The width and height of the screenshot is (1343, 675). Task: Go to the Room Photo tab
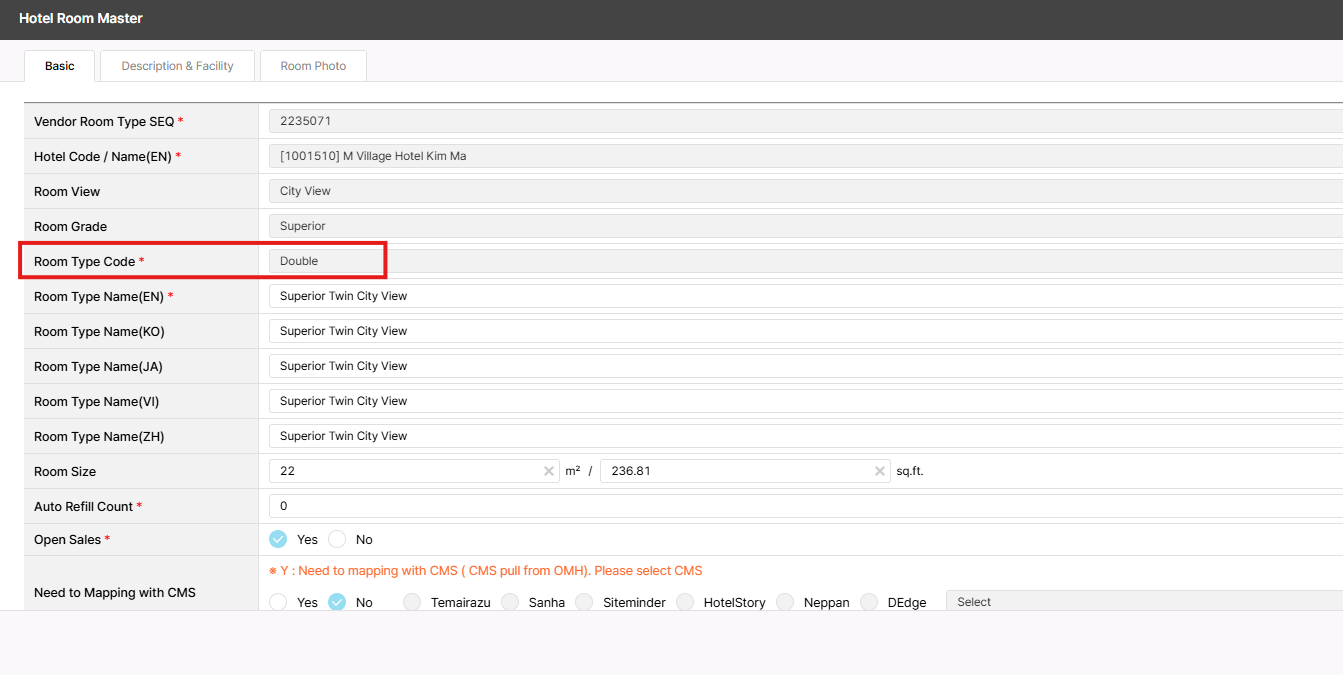(x=313, y=66)
